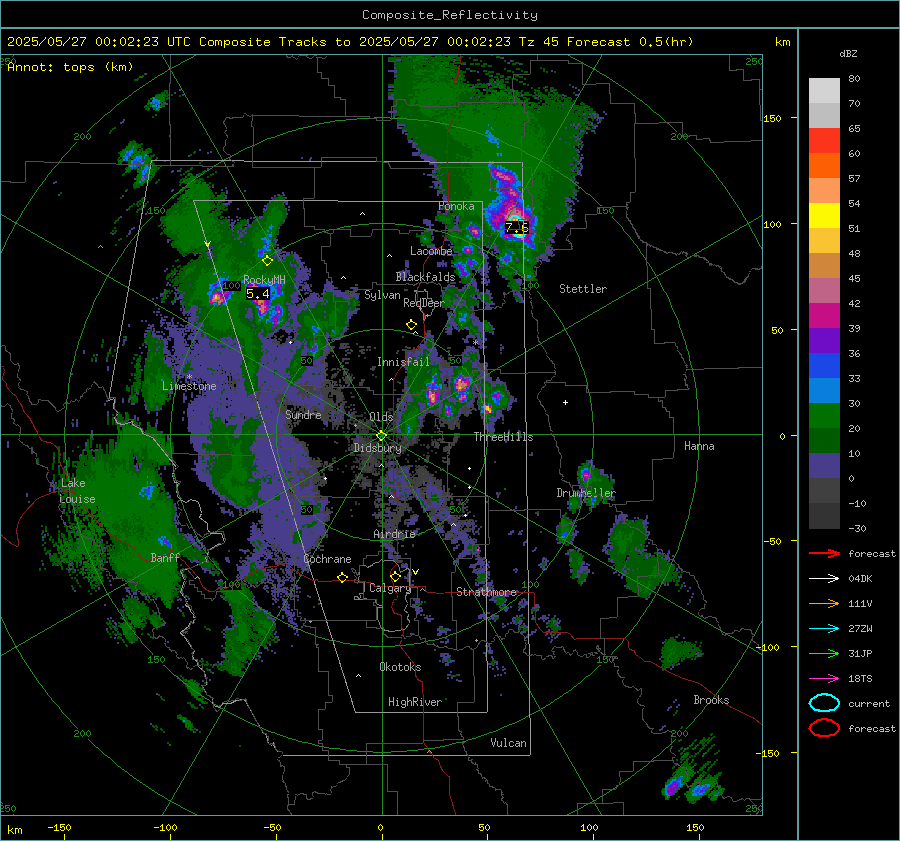Click the Lacombe city label

(431, 251)
